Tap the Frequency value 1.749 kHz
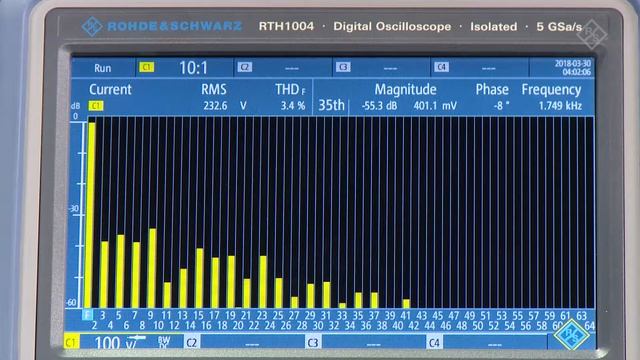 pyautogui.click(x=560, y=106)
